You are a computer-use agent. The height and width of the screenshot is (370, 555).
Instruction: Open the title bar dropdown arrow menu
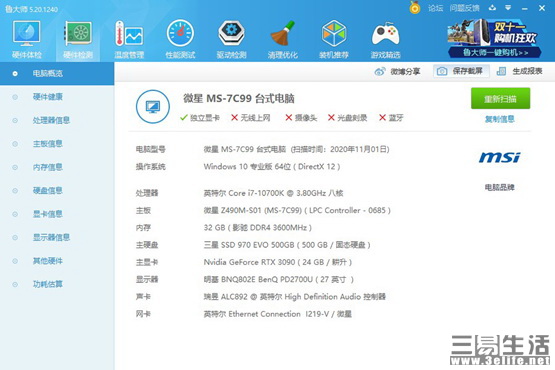pos(508,8)
